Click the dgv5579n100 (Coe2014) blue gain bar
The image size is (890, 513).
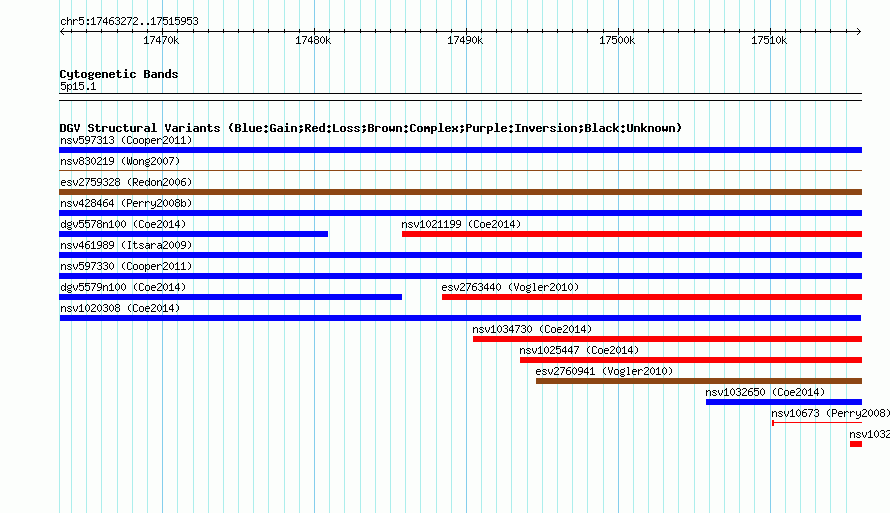tap(230, 297)
